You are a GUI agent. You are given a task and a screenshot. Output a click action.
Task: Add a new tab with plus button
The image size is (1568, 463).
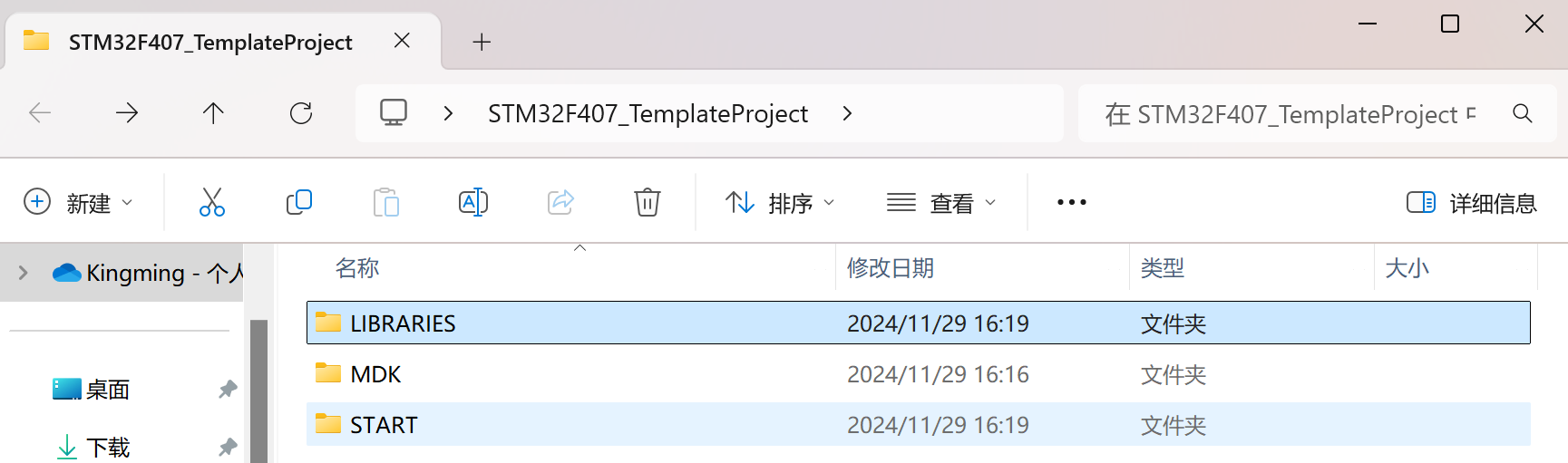point(482,42)
